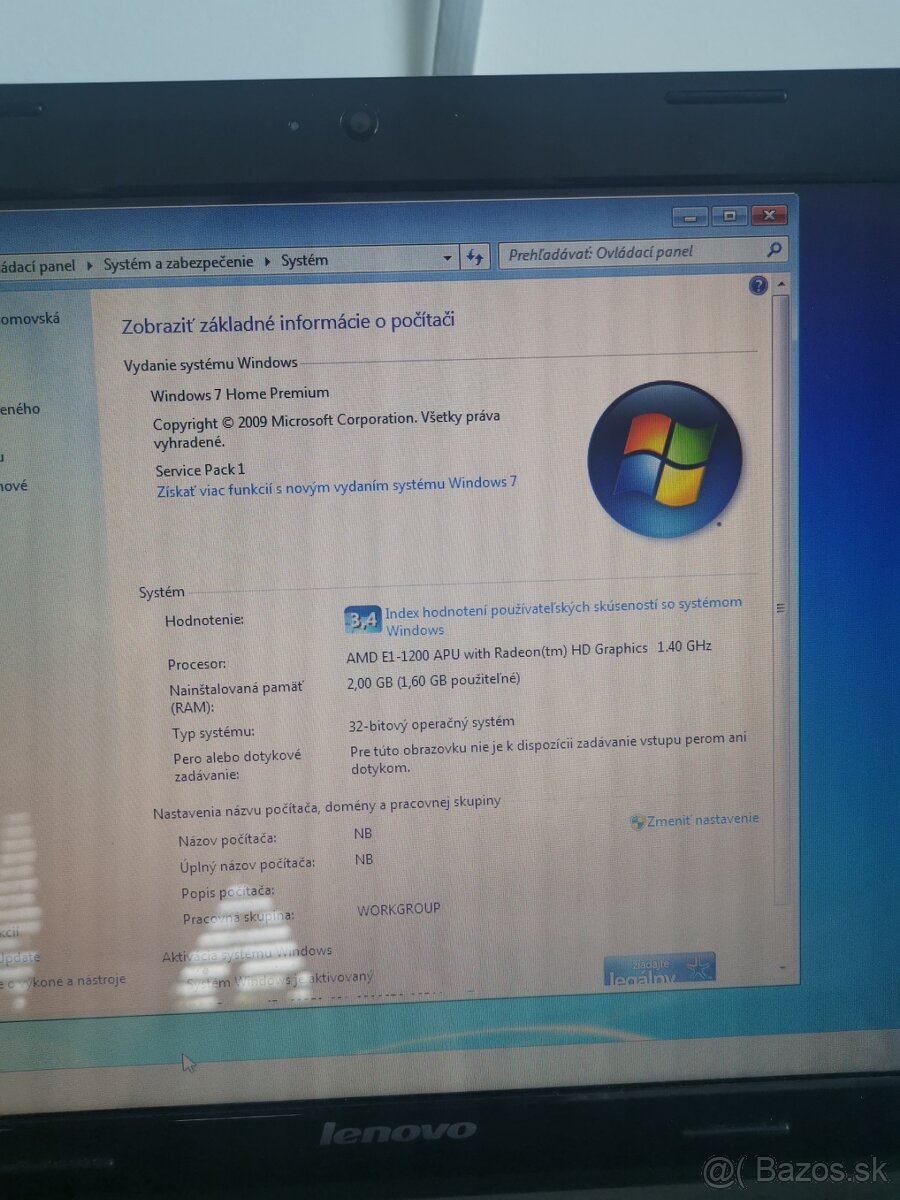The image size is (900, 1200).
Task: Click the Refresh icon in the address bar
Action: [473, 257]
